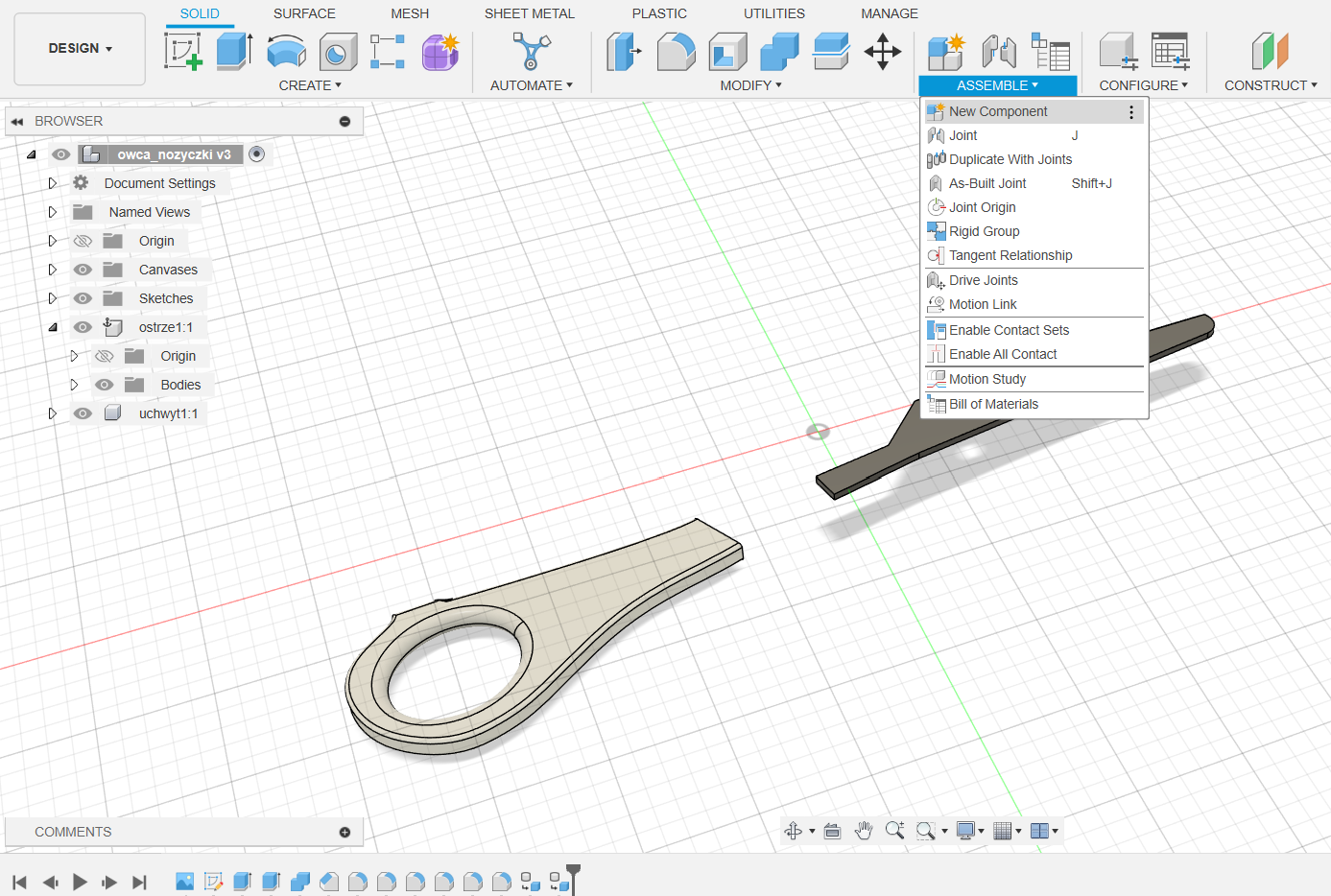Select the Pan hand tool
1331x896 pixels.
[x=863, y=831]
